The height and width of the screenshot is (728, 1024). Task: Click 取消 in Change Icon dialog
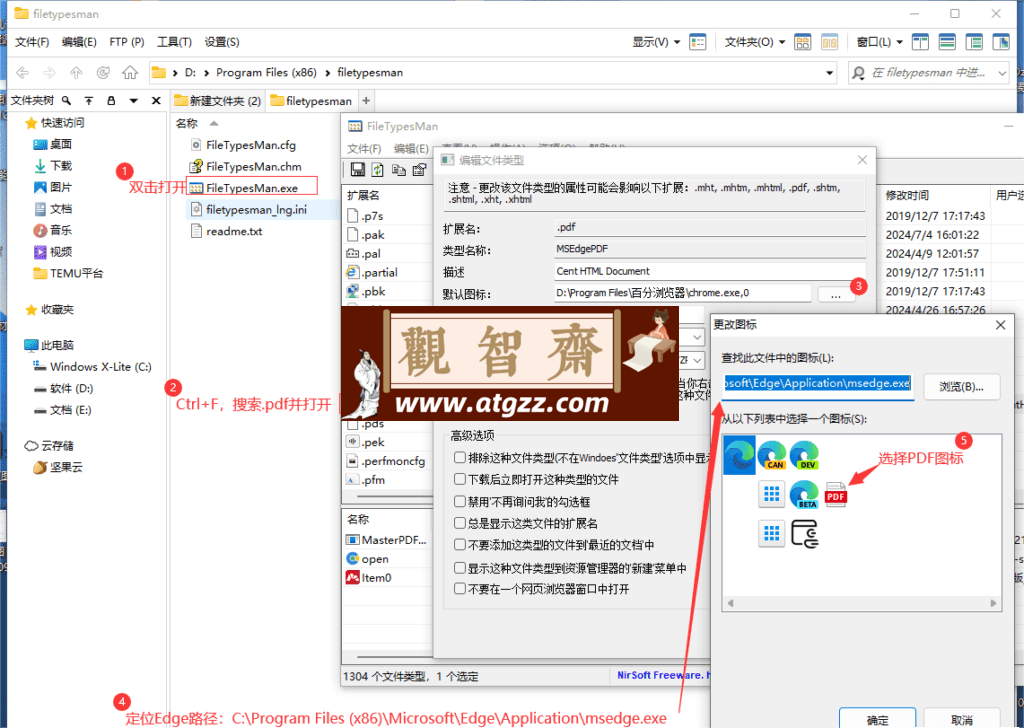[x=962, y=718]
